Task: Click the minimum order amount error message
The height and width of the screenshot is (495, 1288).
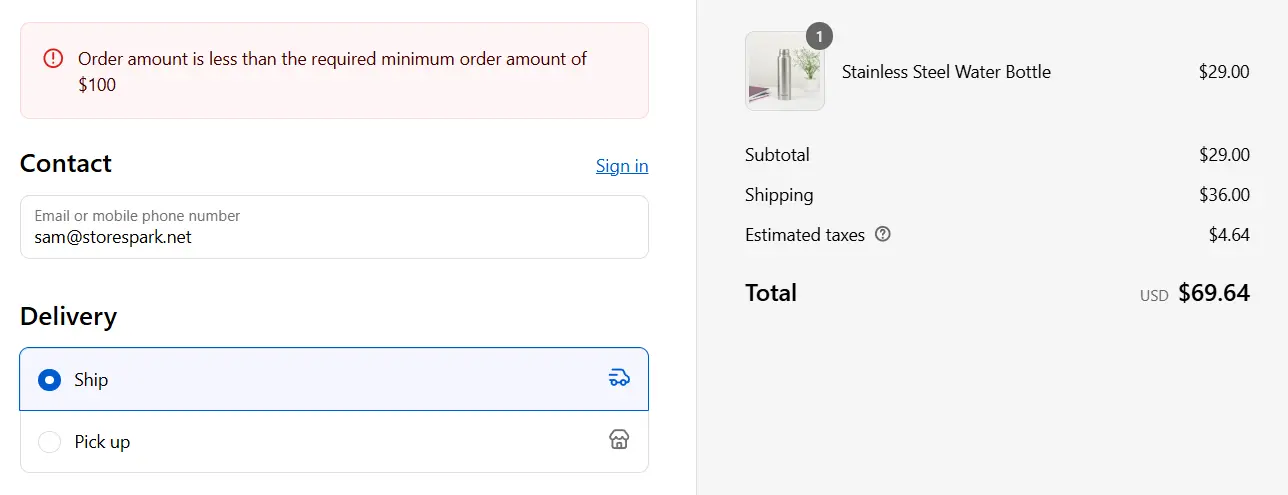Action: click(332, 72)
